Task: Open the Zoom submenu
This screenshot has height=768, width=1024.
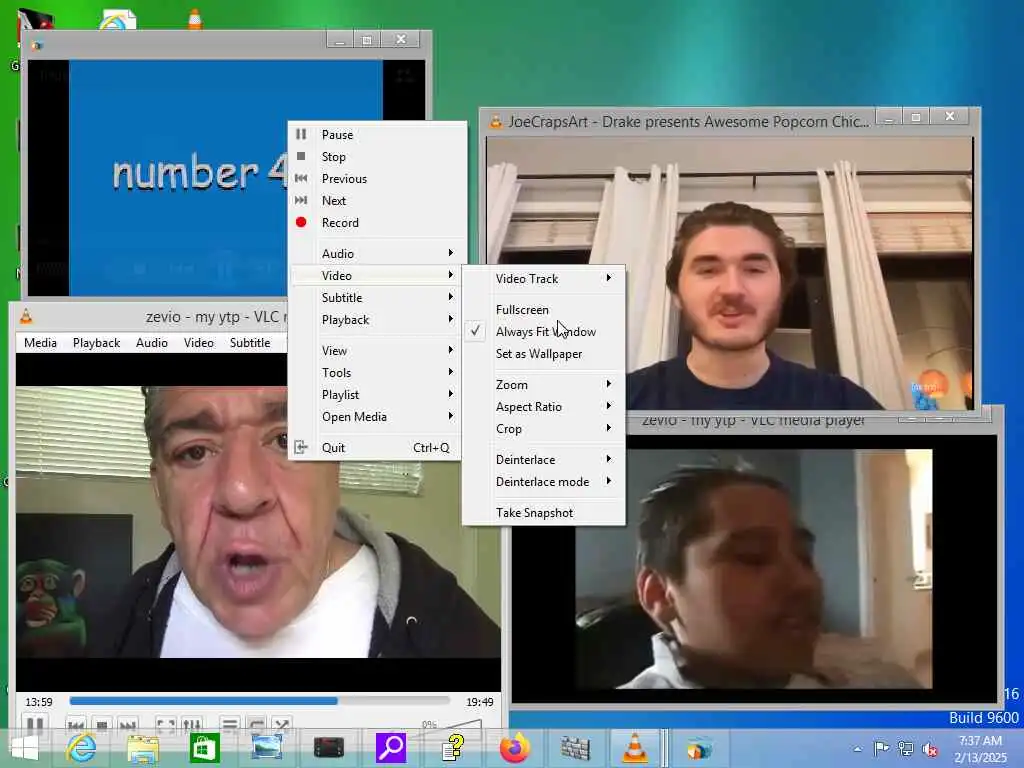Action: (x=543, y=385)
